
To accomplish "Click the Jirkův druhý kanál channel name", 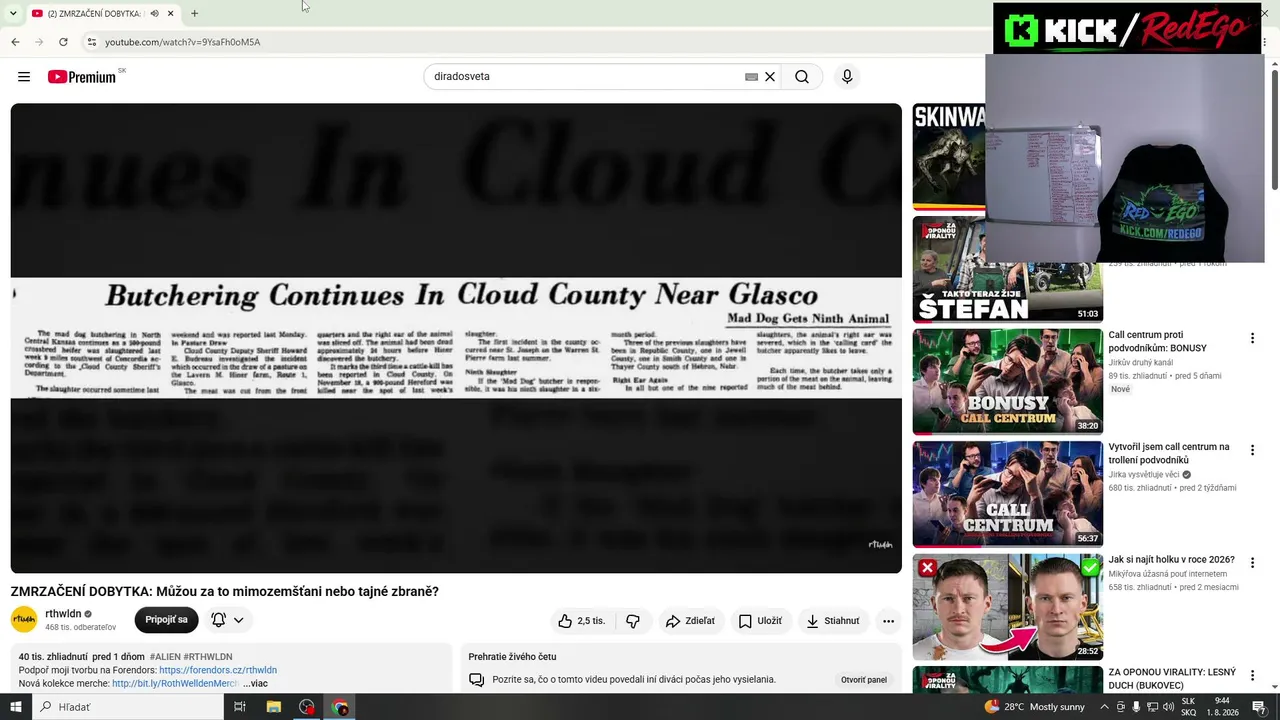I will click(1141, 362).
